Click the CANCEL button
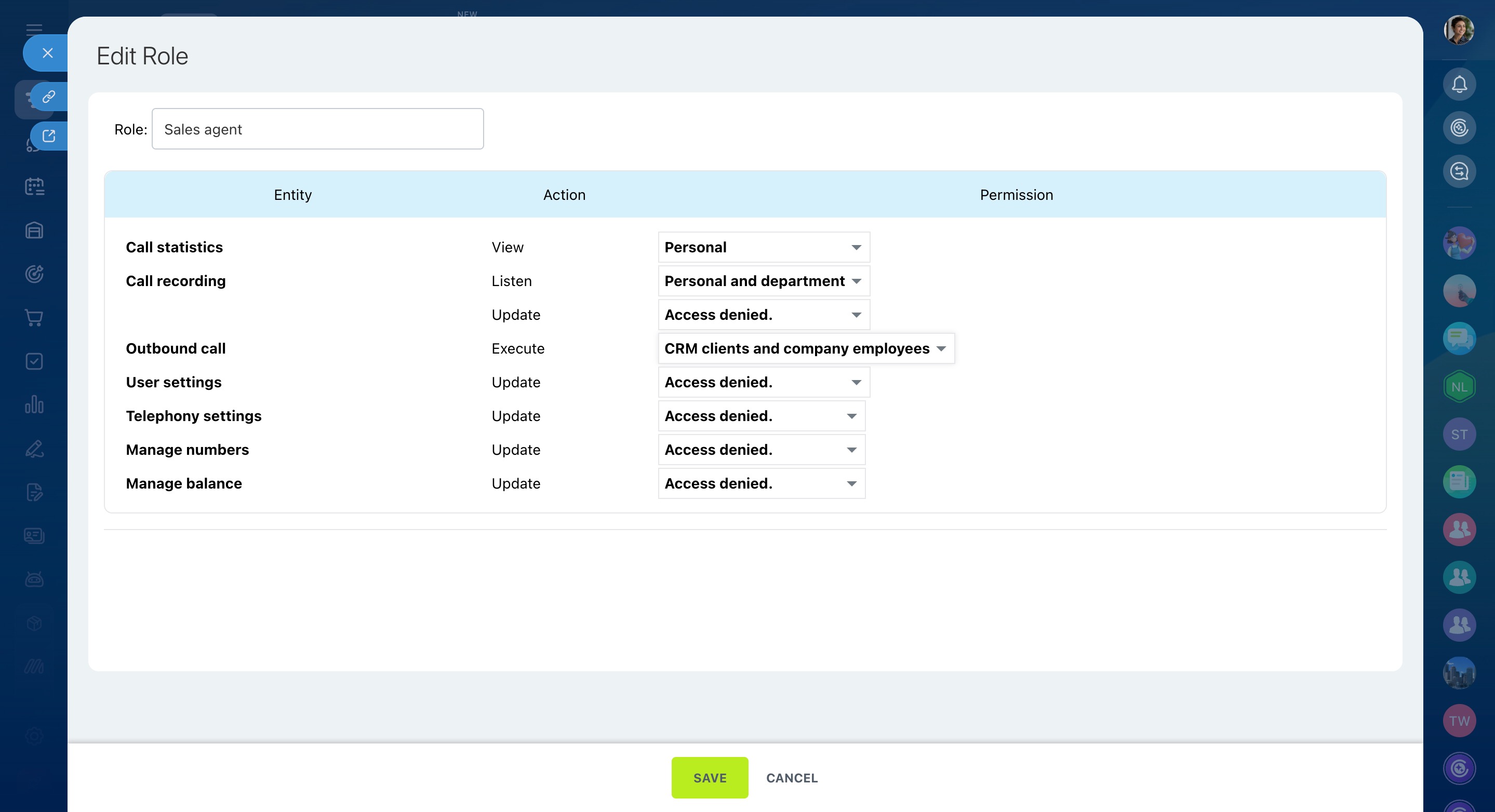Image resolution: width=1495 pixels, height=812 pixels. point(792,778)
